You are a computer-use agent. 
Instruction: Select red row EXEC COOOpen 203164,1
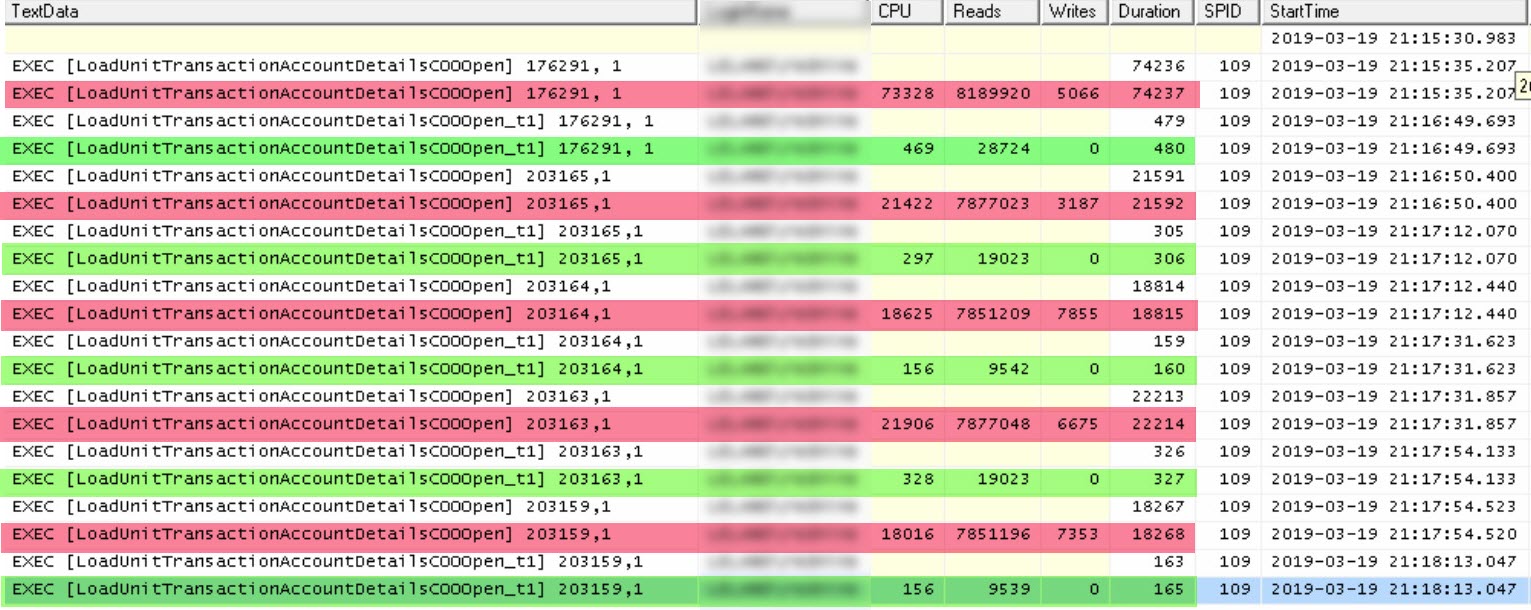click(x=600, y=313)
